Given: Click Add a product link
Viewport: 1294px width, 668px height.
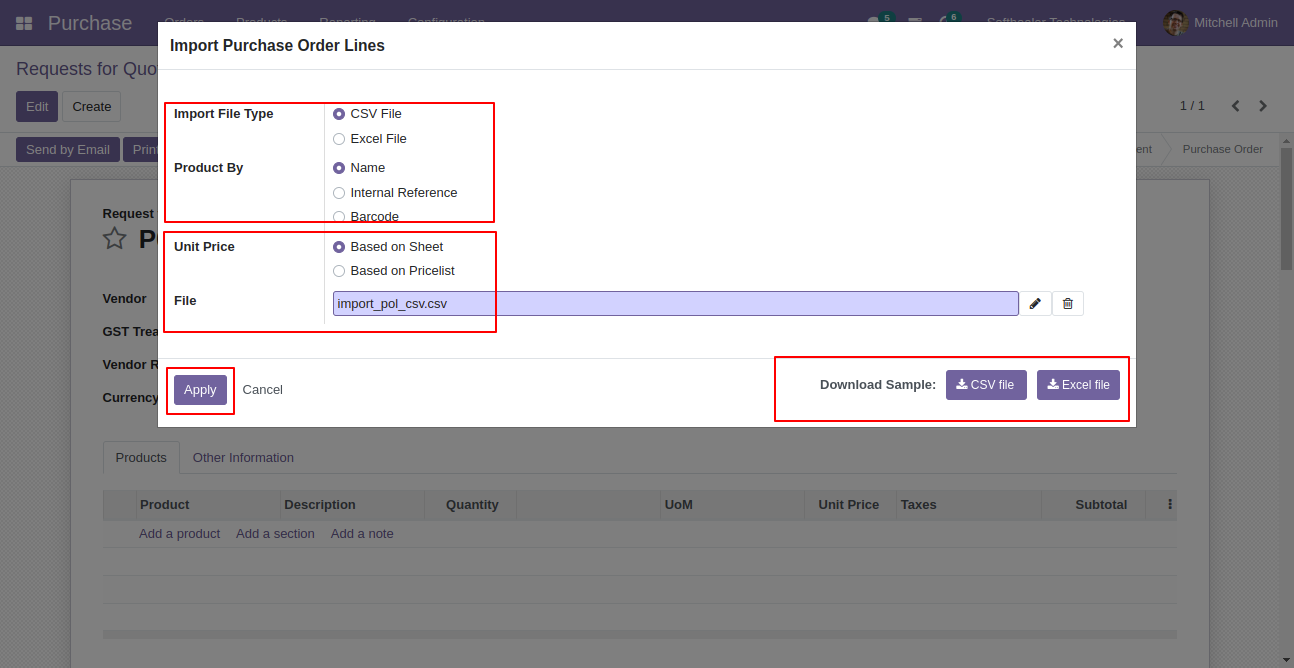Looking at the screenshot, I should (x=179, y=534).
